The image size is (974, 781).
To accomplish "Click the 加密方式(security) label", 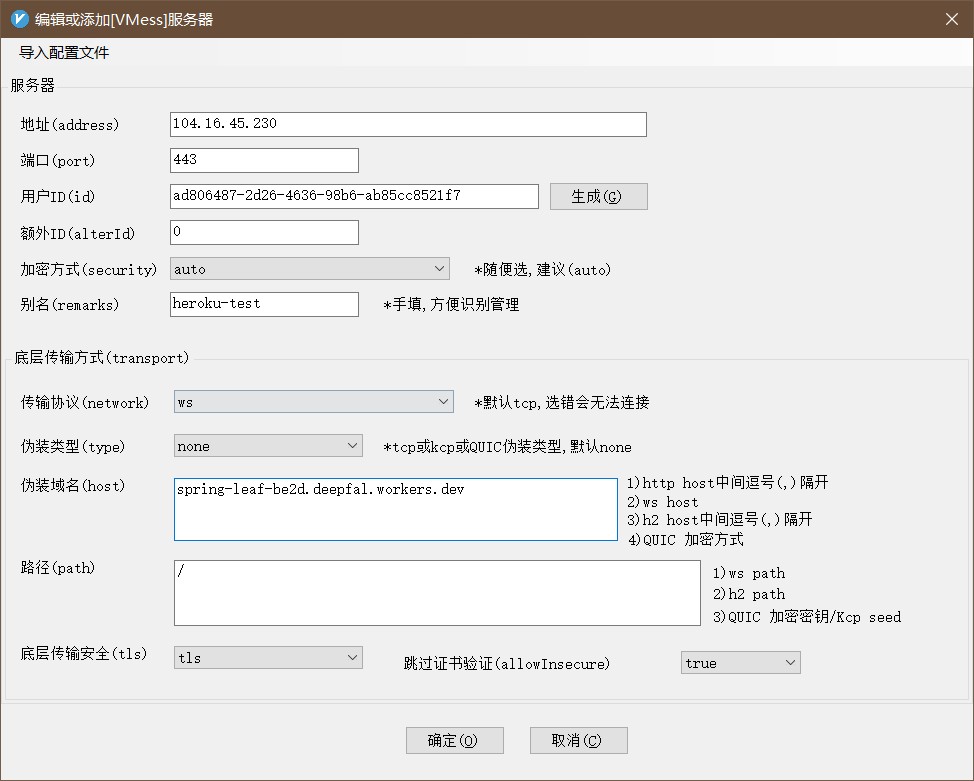I will click(89, 270).
